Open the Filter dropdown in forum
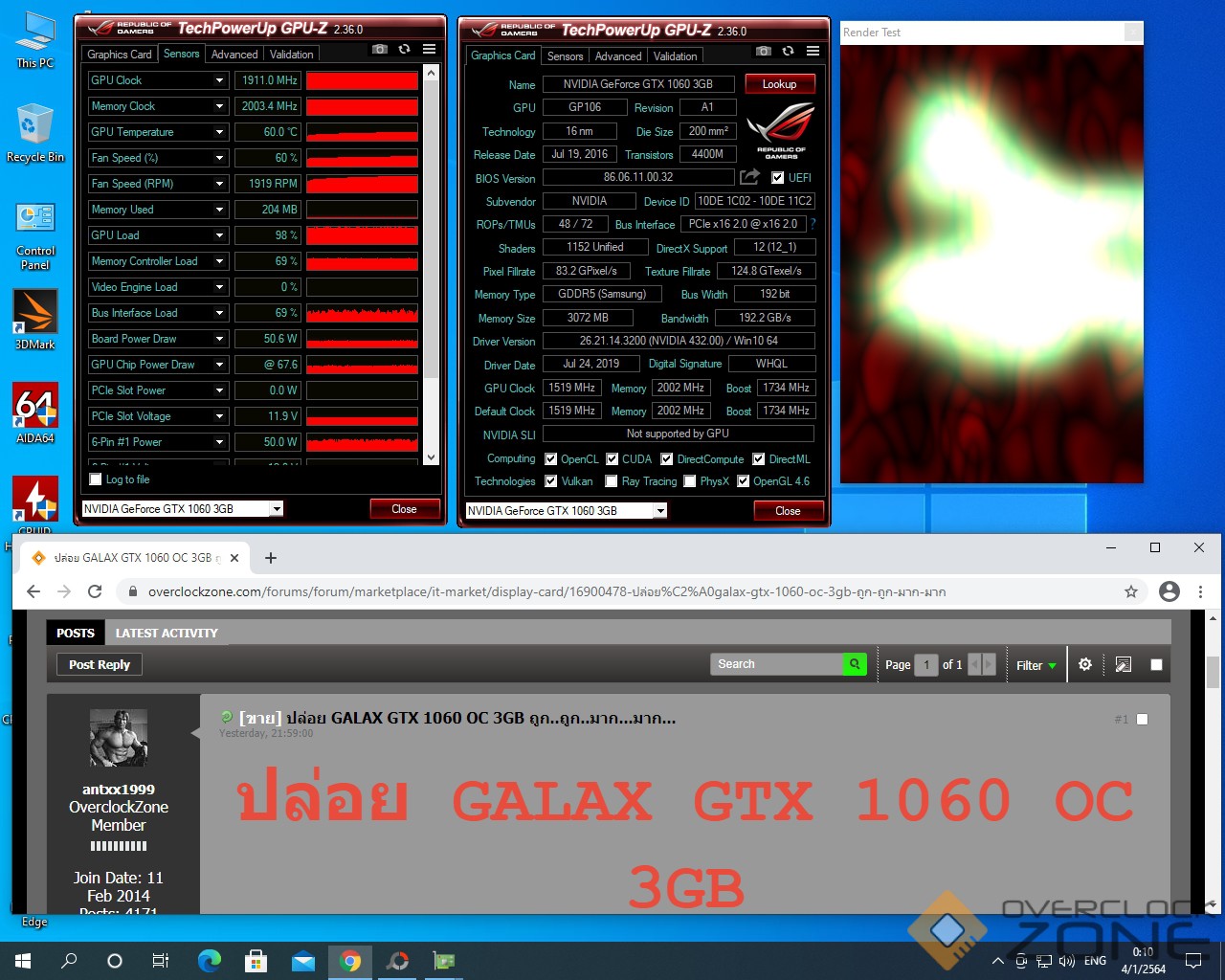The height and width of the screenshot is (980, 1225). click(x=1036, y=665)
